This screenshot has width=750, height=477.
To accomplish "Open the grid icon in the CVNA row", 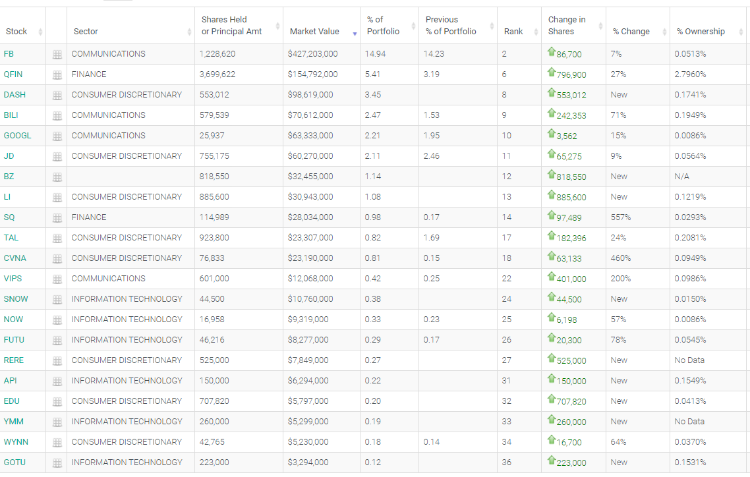I will click(x=57, y=259).
